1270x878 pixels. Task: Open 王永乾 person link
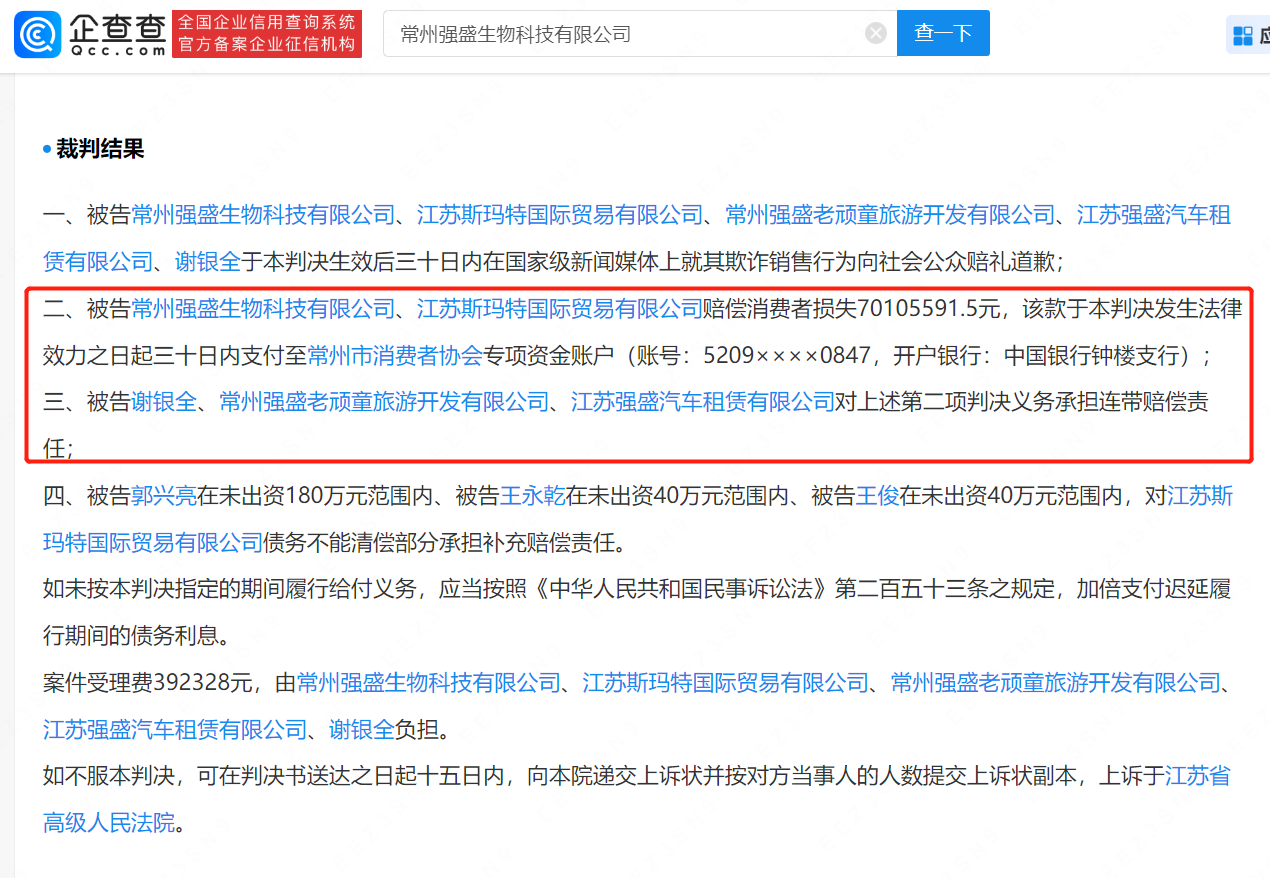[x=533, y=496]
